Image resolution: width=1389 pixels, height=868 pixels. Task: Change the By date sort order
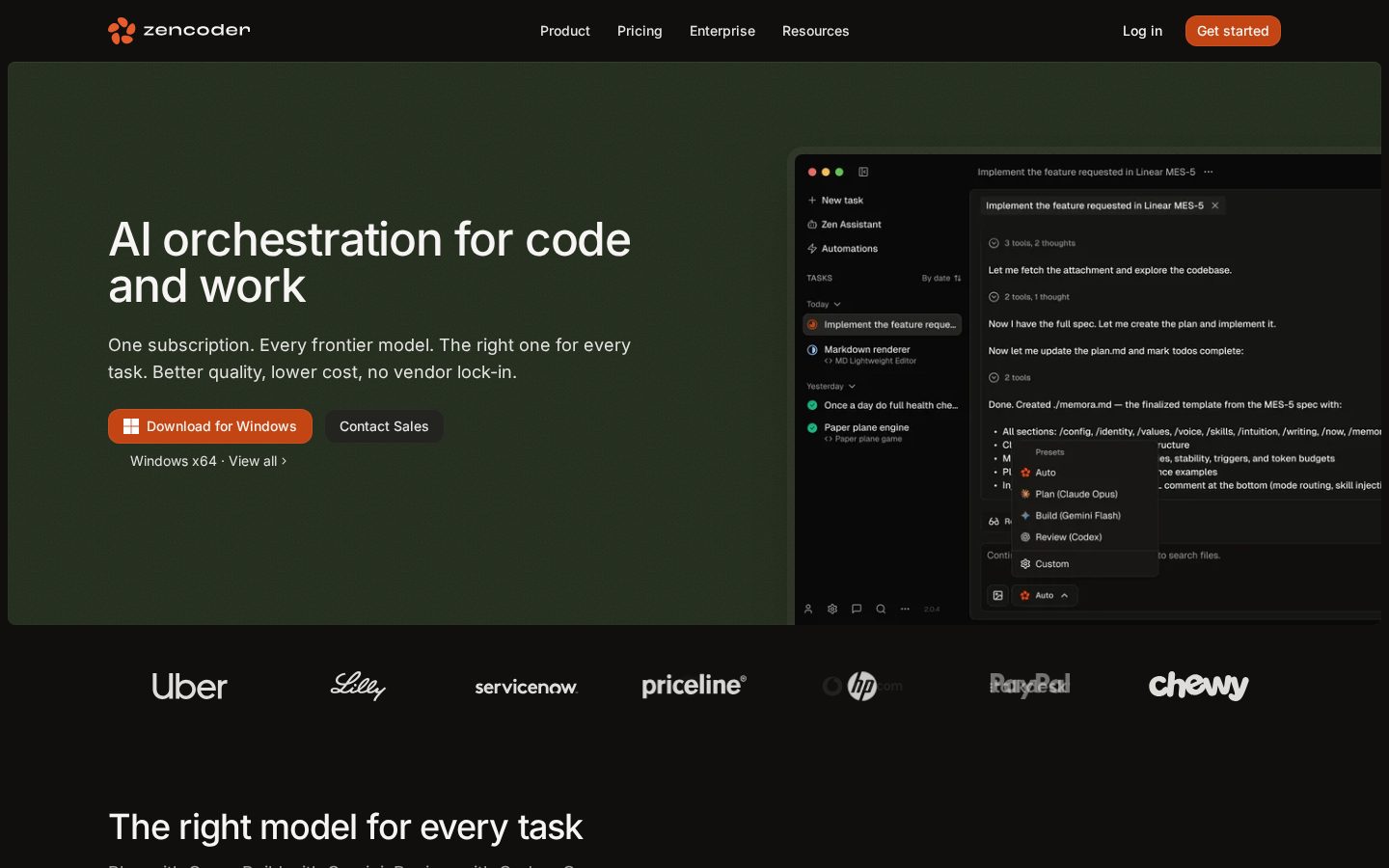[x=941, y=278]
